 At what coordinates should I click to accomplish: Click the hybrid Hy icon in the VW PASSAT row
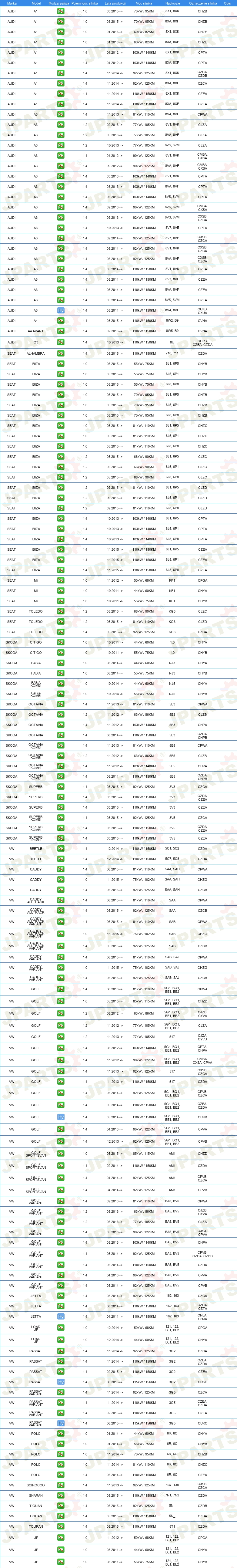point(61,1382)
